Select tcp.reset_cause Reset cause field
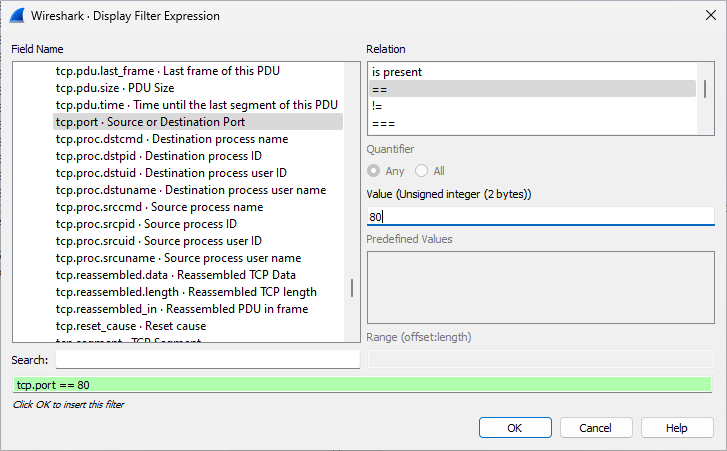This screenshot has width=727, height=451. [x=198, y=326]
